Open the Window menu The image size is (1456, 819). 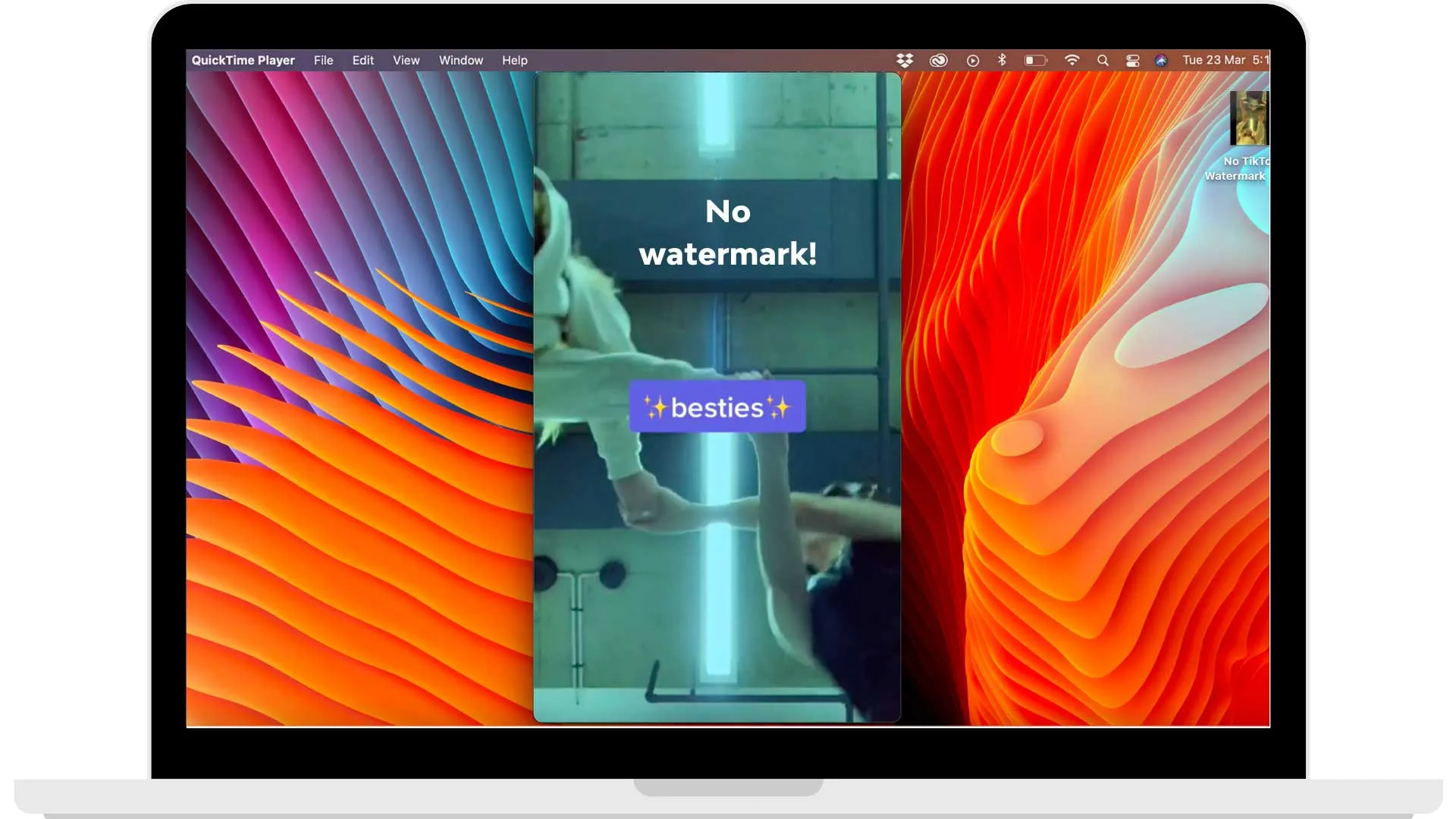[460, 61]
